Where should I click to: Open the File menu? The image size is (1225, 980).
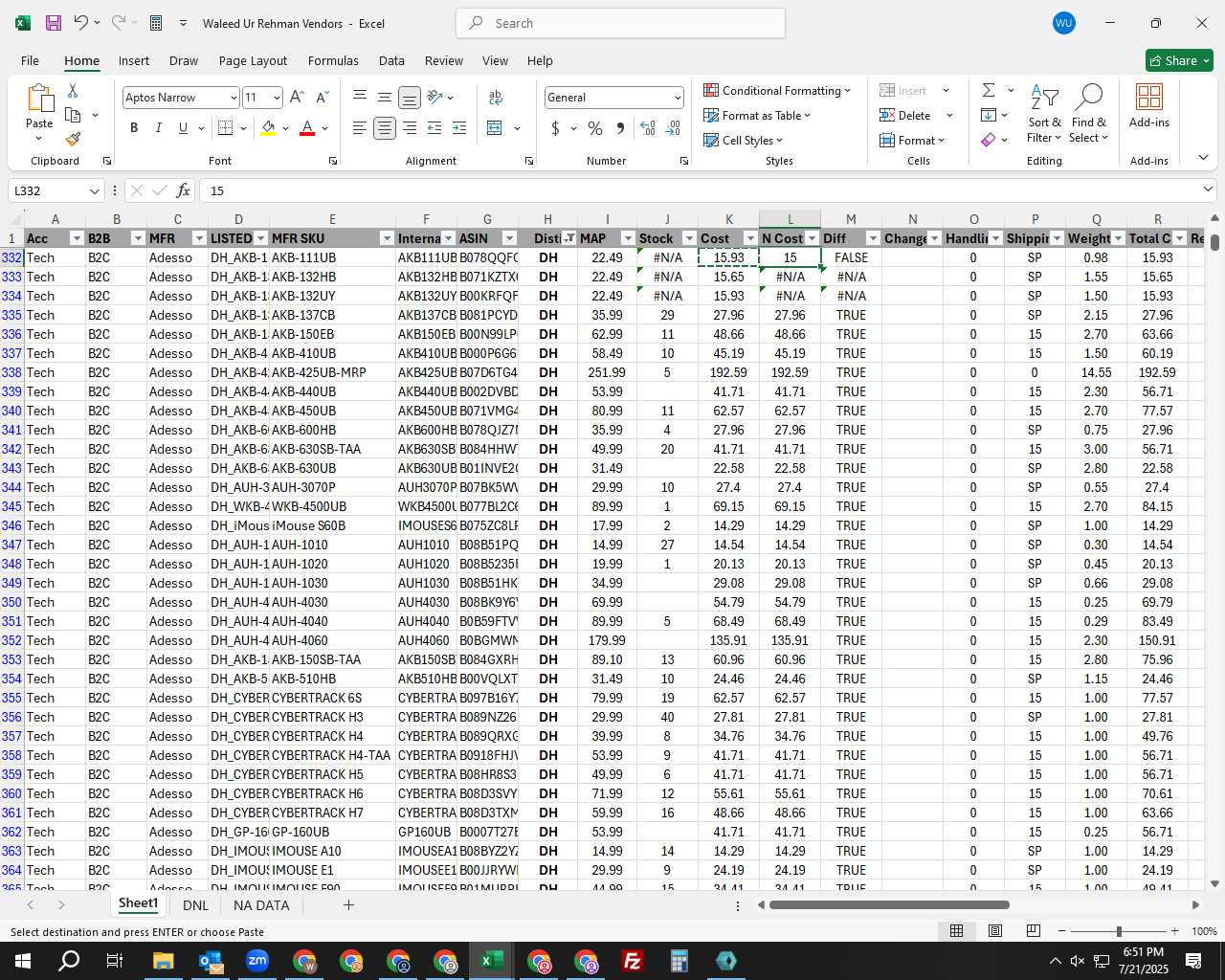pyautogui.click(x=30, y=60)
